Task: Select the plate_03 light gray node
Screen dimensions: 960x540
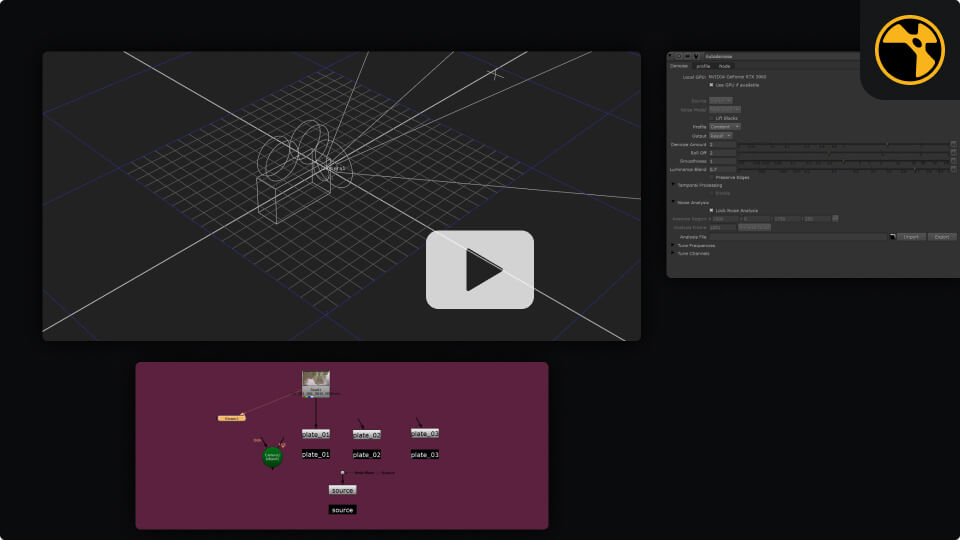Action: tap(425, 433)
